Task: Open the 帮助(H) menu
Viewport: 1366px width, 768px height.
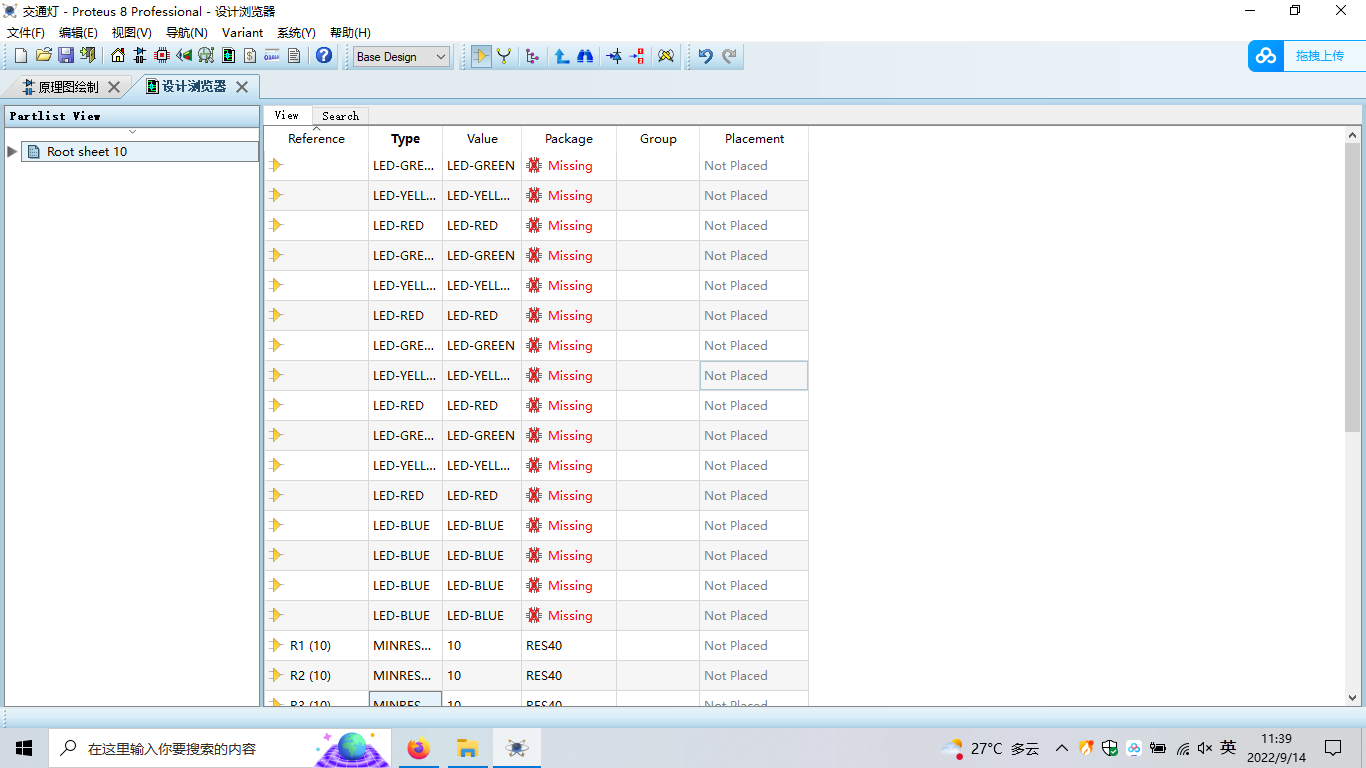Action: coord(350,32)
